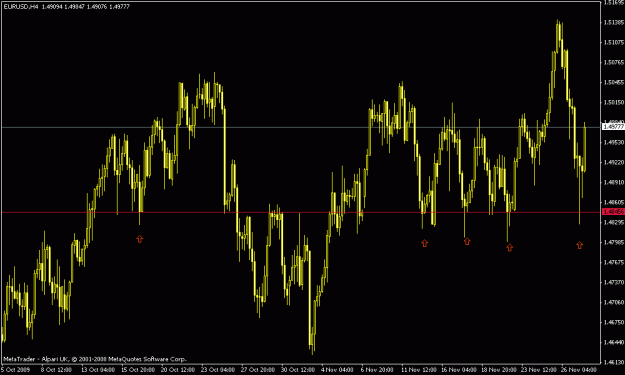Click the 1.50150 price axis label
The width and height of the screenshot is (625, 375).
coord(614,102)
